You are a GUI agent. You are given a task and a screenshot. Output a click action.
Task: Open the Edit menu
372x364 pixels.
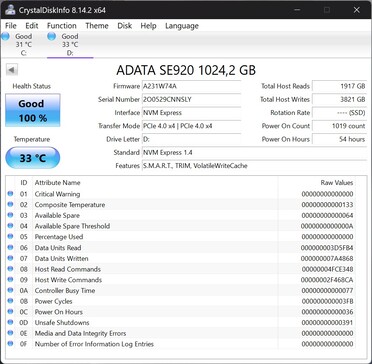32,26
